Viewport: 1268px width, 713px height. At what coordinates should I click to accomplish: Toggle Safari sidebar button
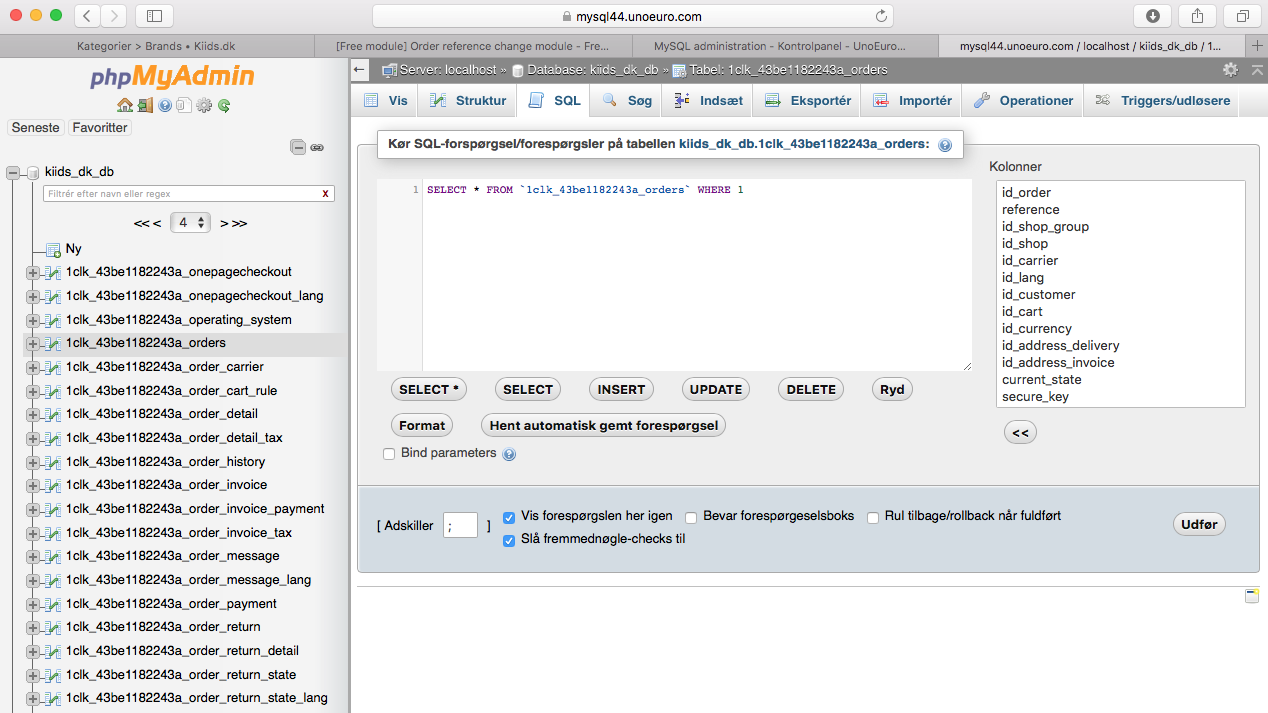(x=154, y=16)
